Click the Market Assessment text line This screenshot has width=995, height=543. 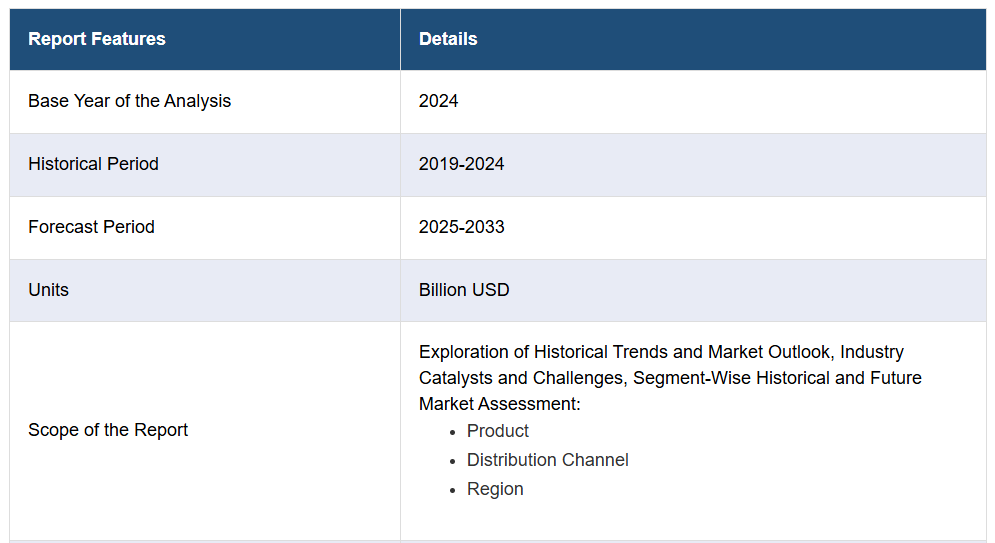click(499, 404)
